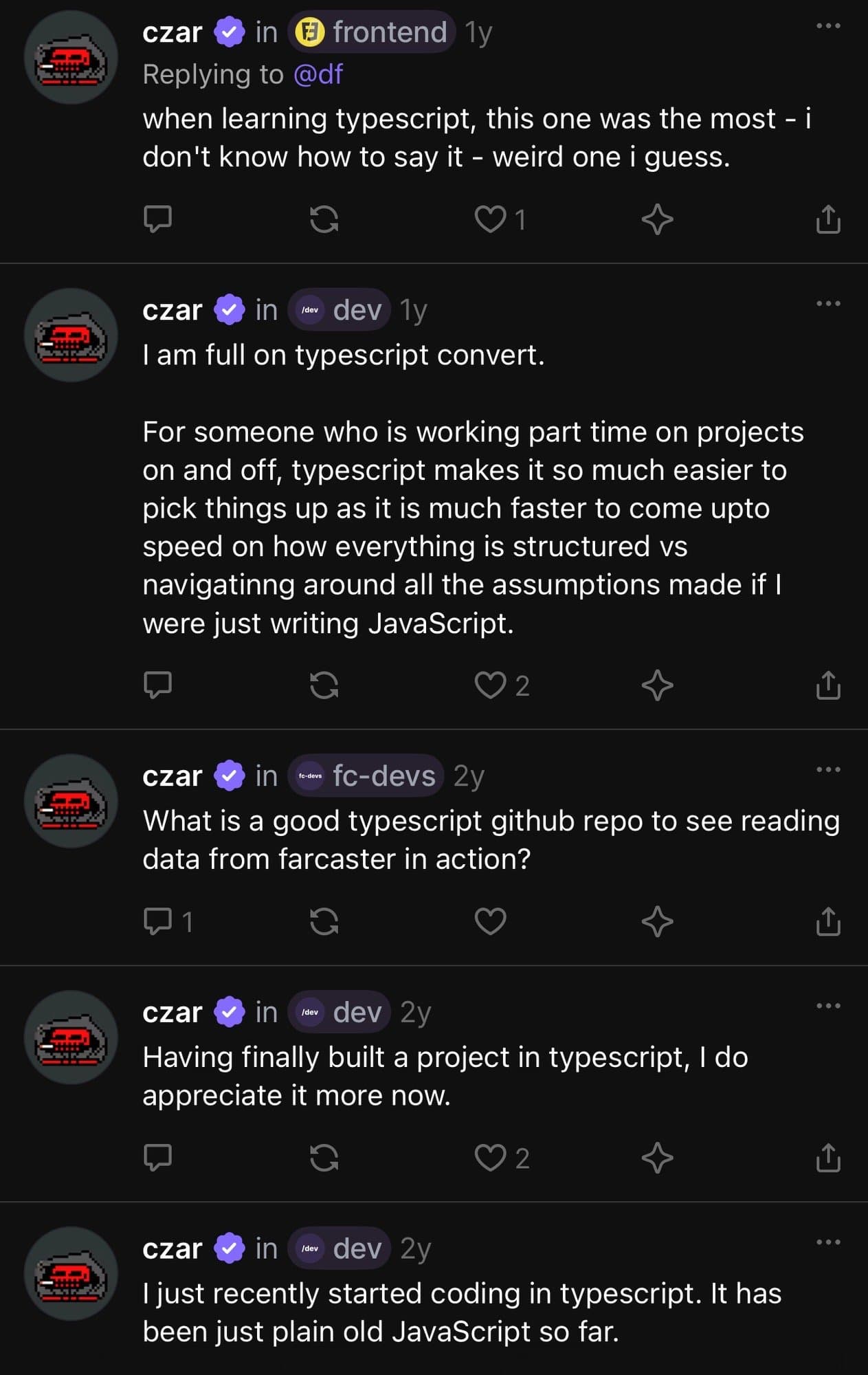
Task: Recast the bottom cast in dev channel
Action: pos(325,1372)
